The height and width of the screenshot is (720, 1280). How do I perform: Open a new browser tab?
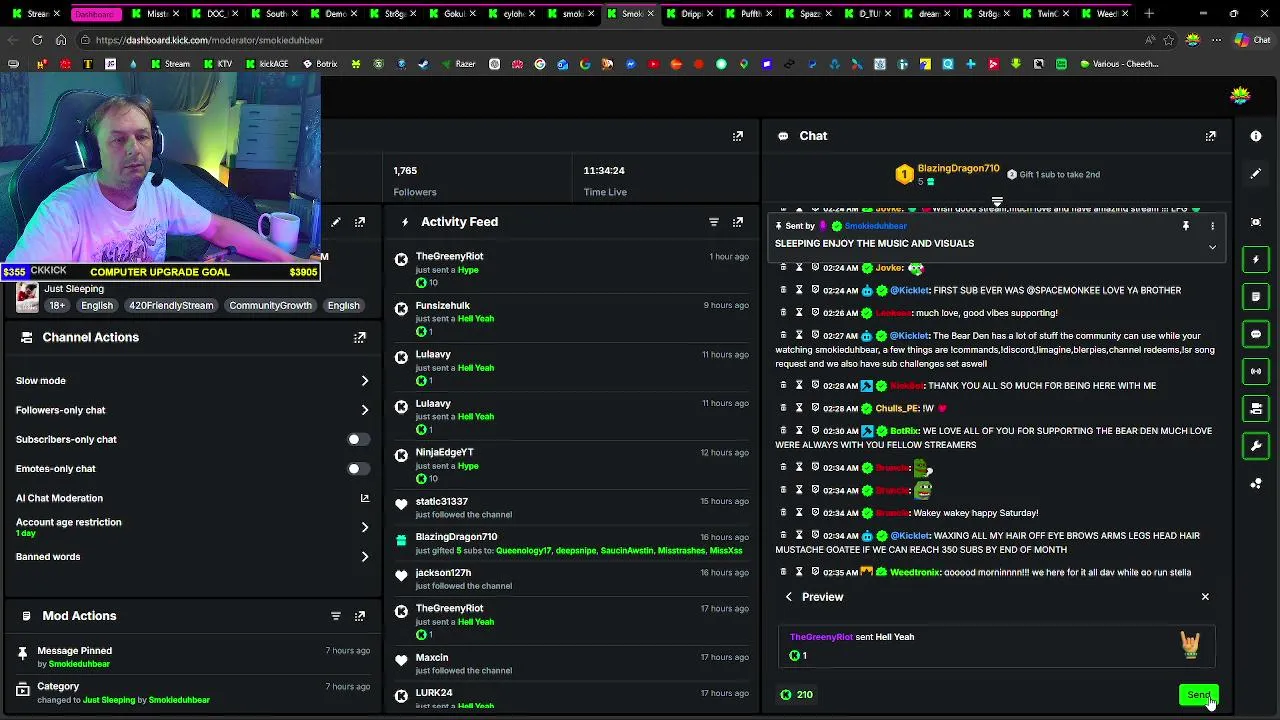click(x=1149, y=14)
